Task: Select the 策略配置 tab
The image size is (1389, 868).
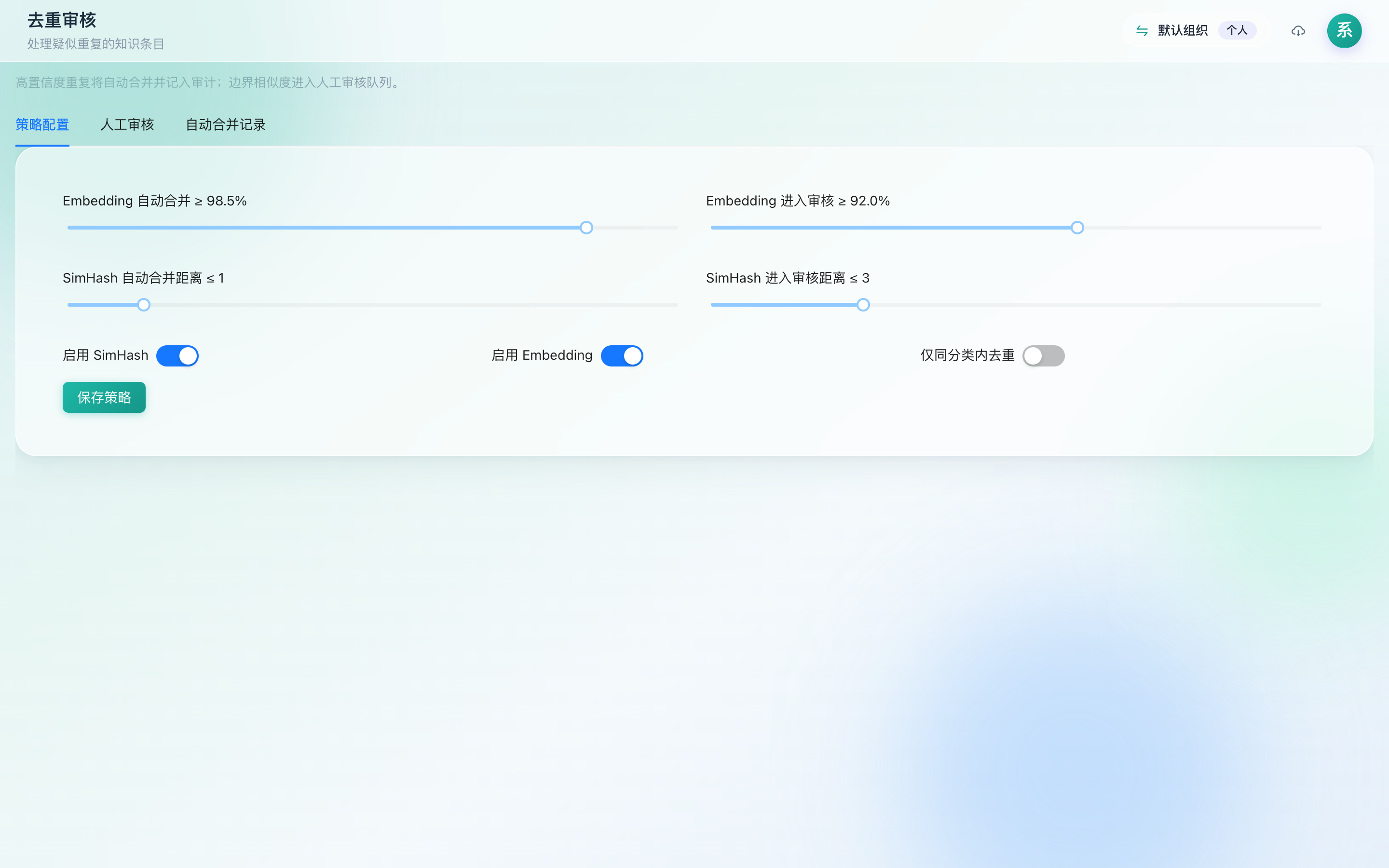Action: pyautogui.click(x=42, y=124)
